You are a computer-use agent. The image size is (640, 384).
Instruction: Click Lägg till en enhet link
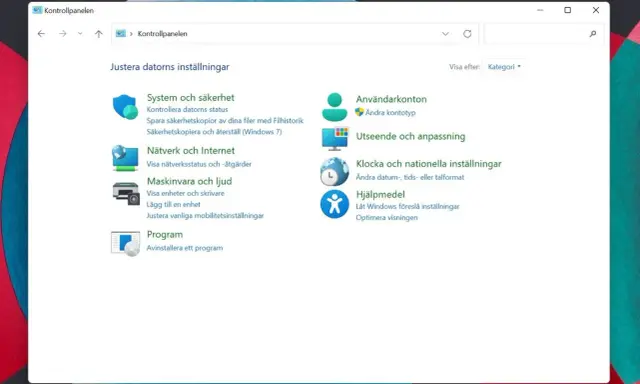(x=173, y=204)
